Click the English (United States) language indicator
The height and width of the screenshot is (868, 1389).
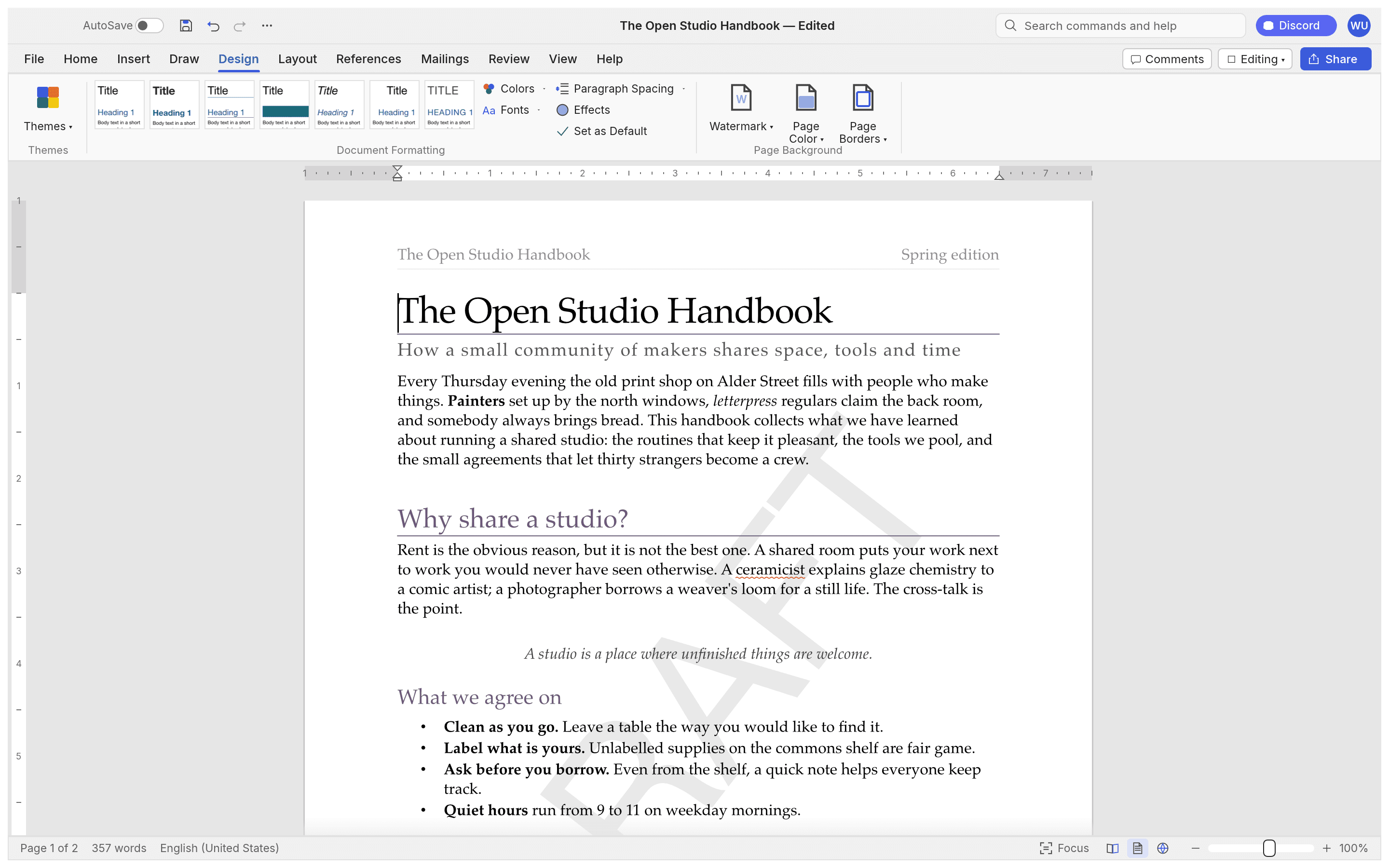pyautogui.click(x=219, y=848)
